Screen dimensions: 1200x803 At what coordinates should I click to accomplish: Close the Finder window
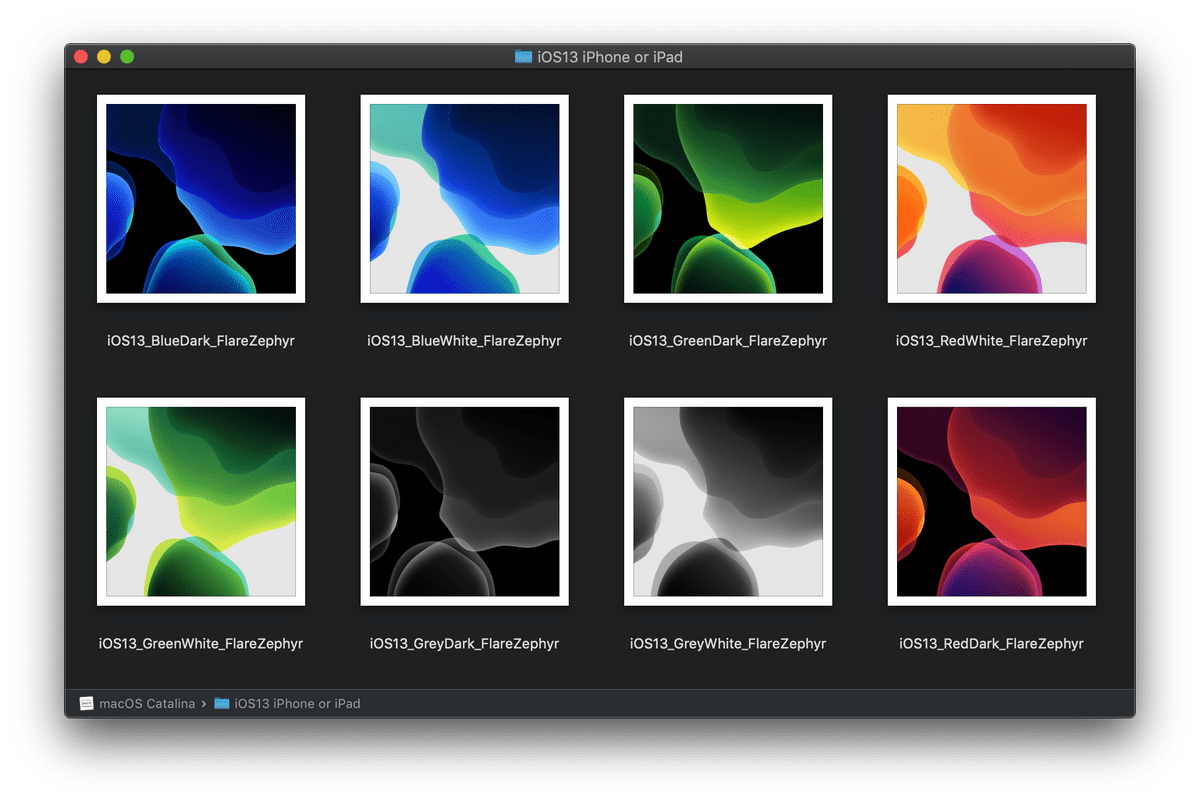(x=81, y=57)
